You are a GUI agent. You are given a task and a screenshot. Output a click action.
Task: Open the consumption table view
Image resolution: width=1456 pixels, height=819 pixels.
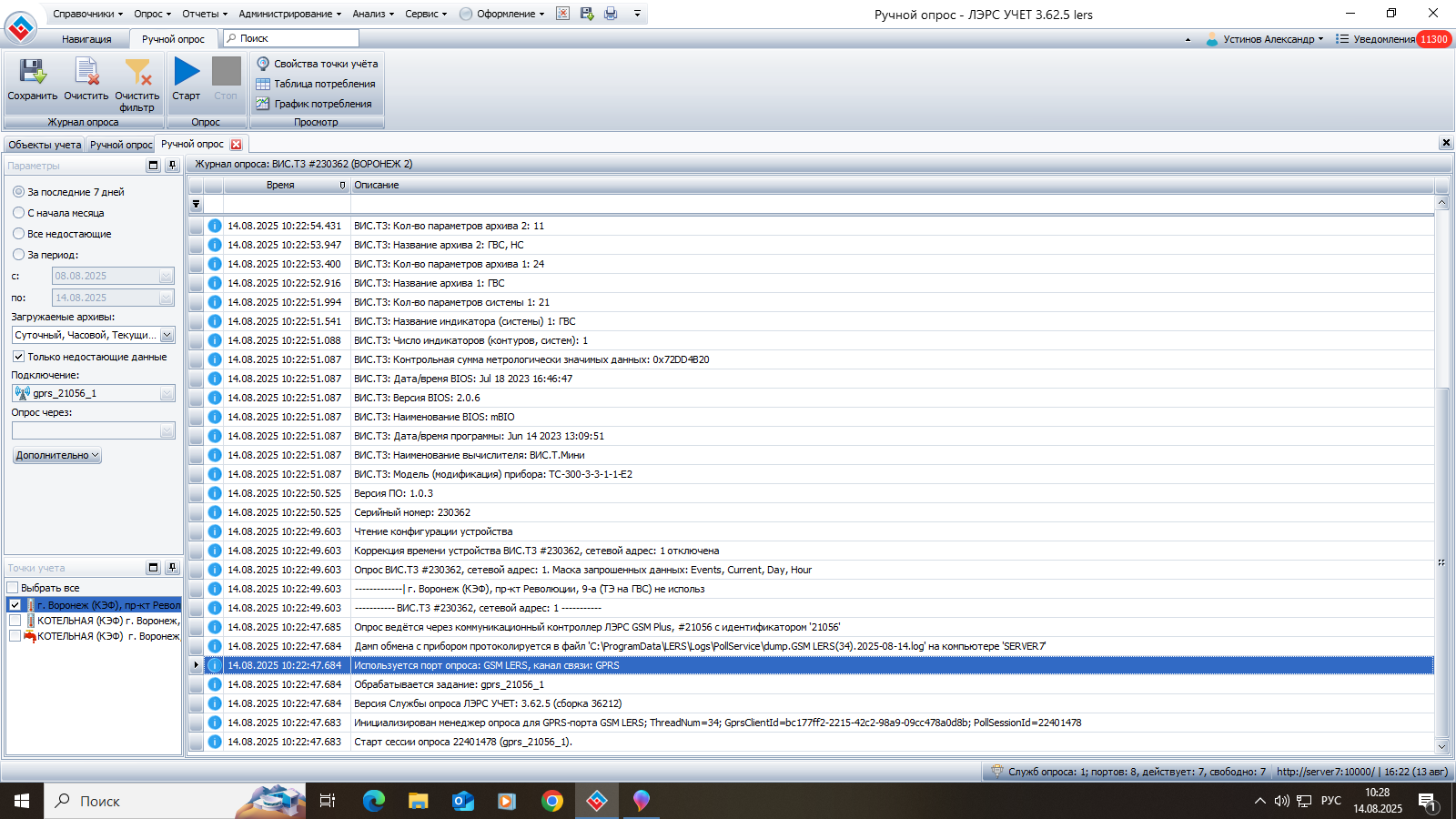[316, 84]
